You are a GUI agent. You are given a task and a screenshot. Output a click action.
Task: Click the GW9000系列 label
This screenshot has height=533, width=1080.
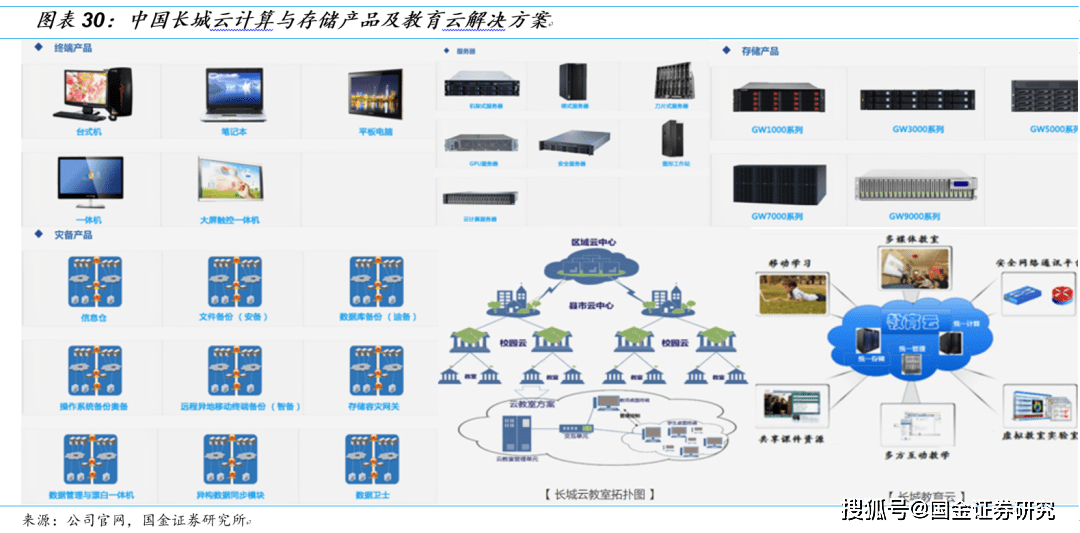[x=915, y=216]
